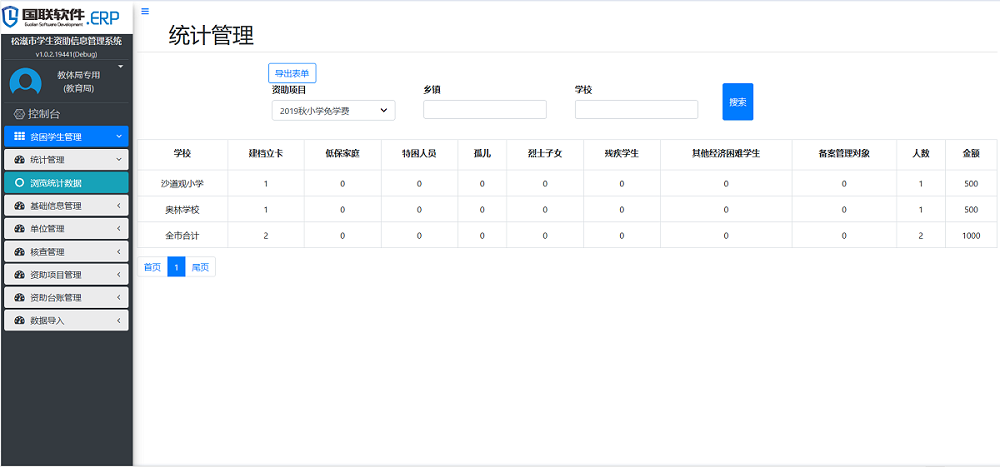Click the 导出表单 export button
The height and width of the screenshot is (467, 1000).
292,73
